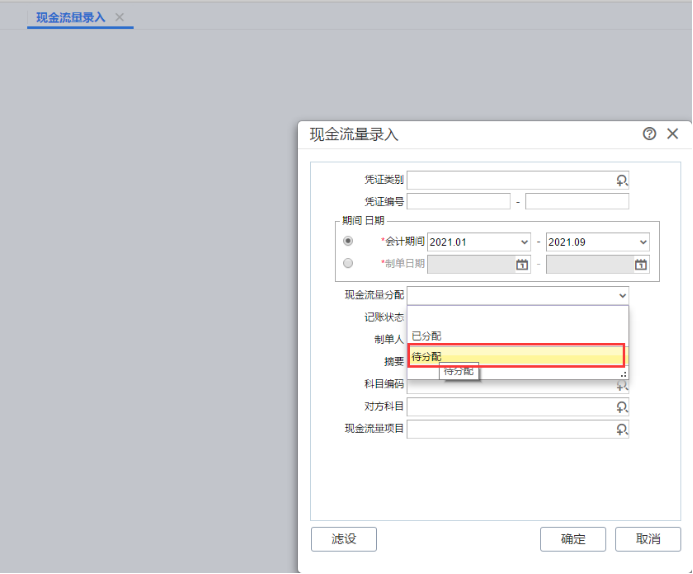Click the 记账状态 label
Image resolution: width=693 pixels, height=574 pixels.
point(384,317)
